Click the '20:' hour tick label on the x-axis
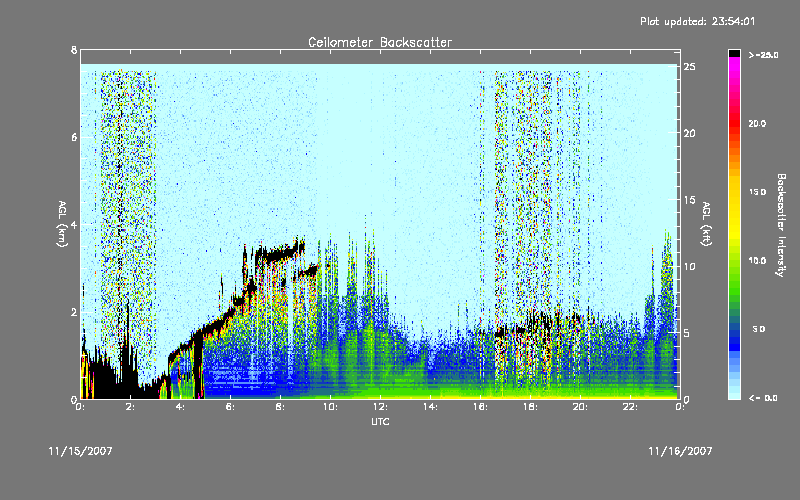Viewport: 800px width, 500px height. [x=581, y=407]
